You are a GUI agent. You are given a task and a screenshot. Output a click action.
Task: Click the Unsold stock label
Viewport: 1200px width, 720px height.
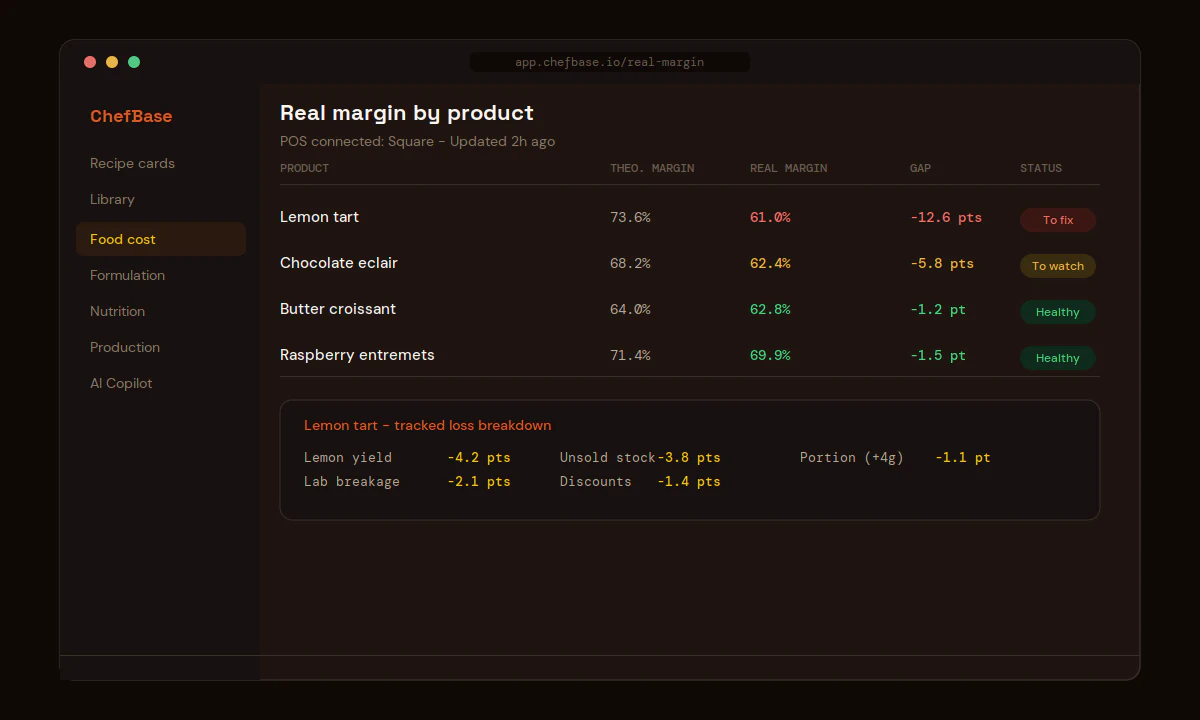[x=608, y=457]
